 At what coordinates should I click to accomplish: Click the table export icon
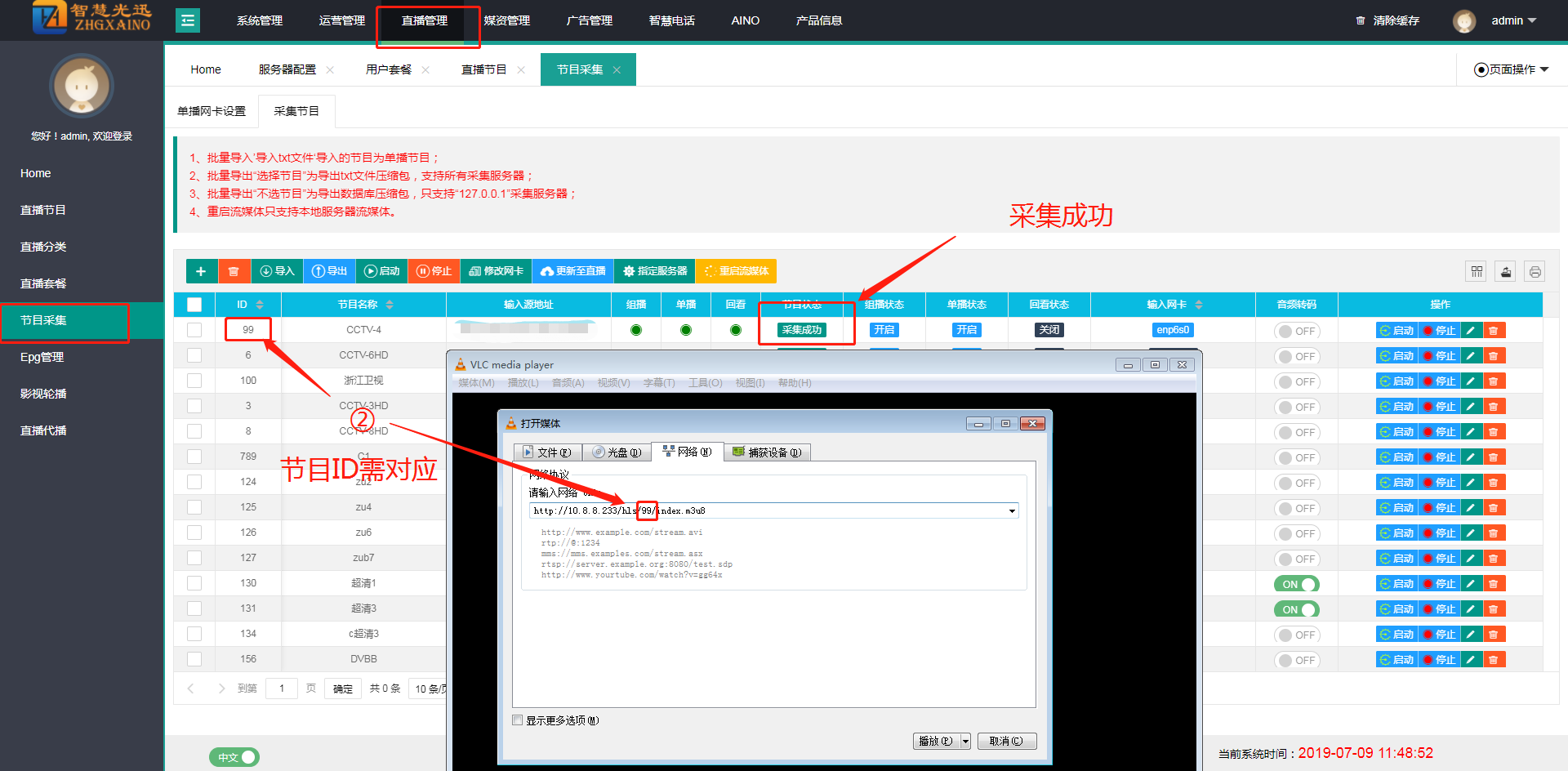point(1506,272)
